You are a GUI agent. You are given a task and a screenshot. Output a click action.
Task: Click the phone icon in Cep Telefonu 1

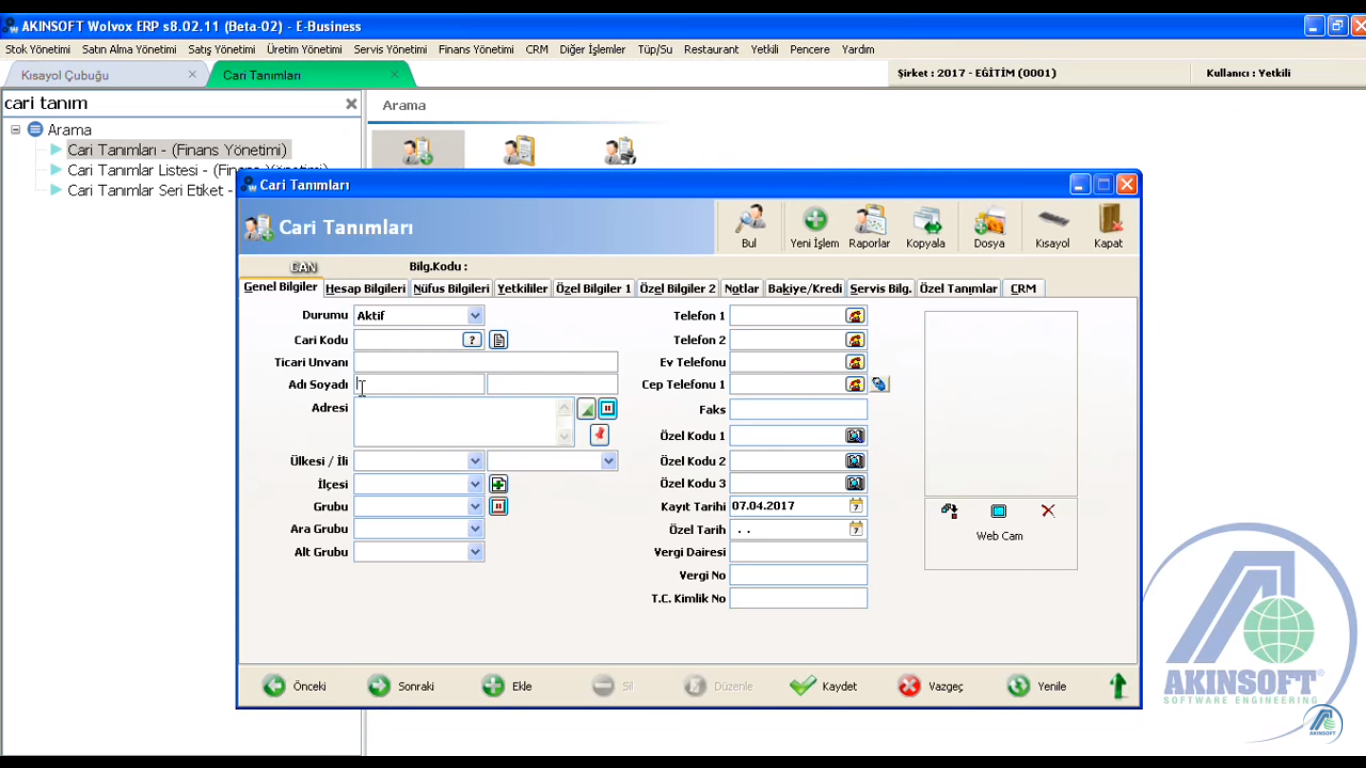coord(855,384)
